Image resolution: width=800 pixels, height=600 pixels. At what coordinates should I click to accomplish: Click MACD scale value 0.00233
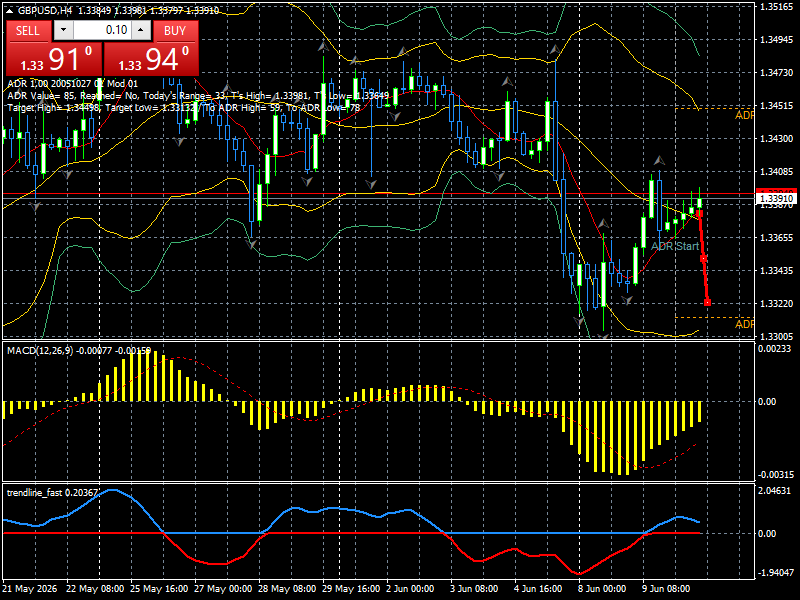click(774, 349)
